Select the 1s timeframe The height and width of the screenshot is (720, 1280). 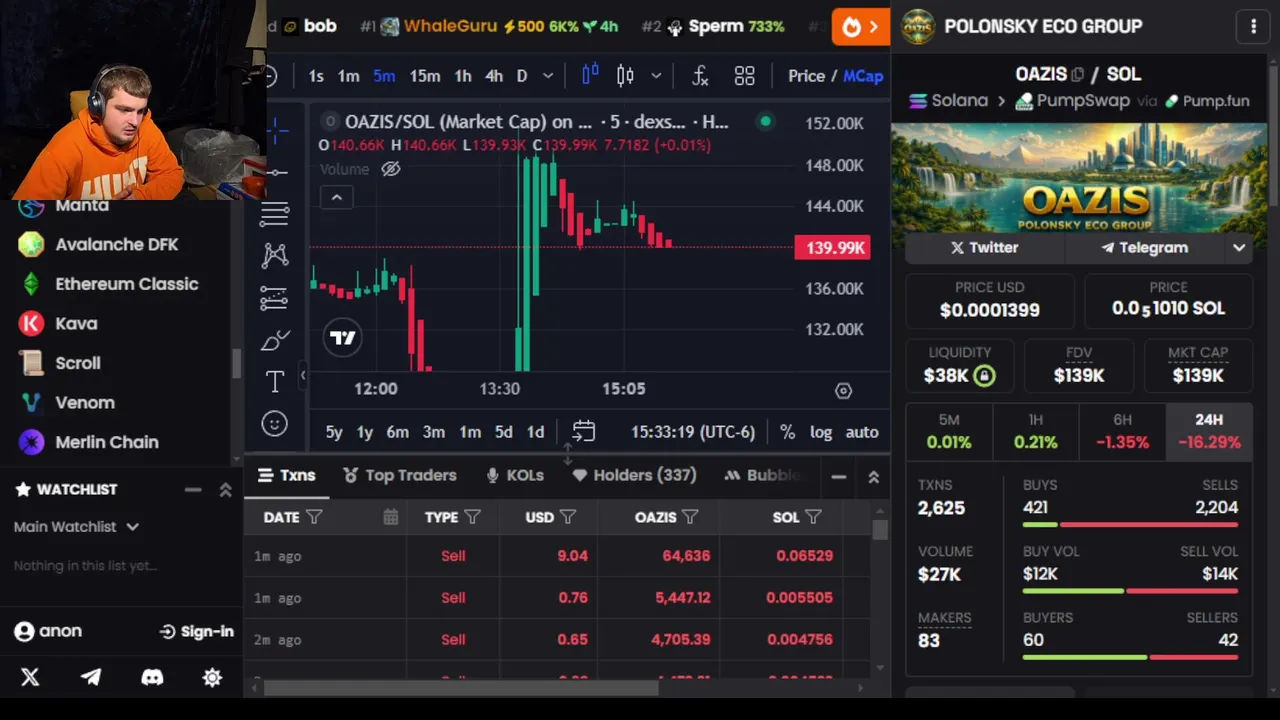(316, 76)
